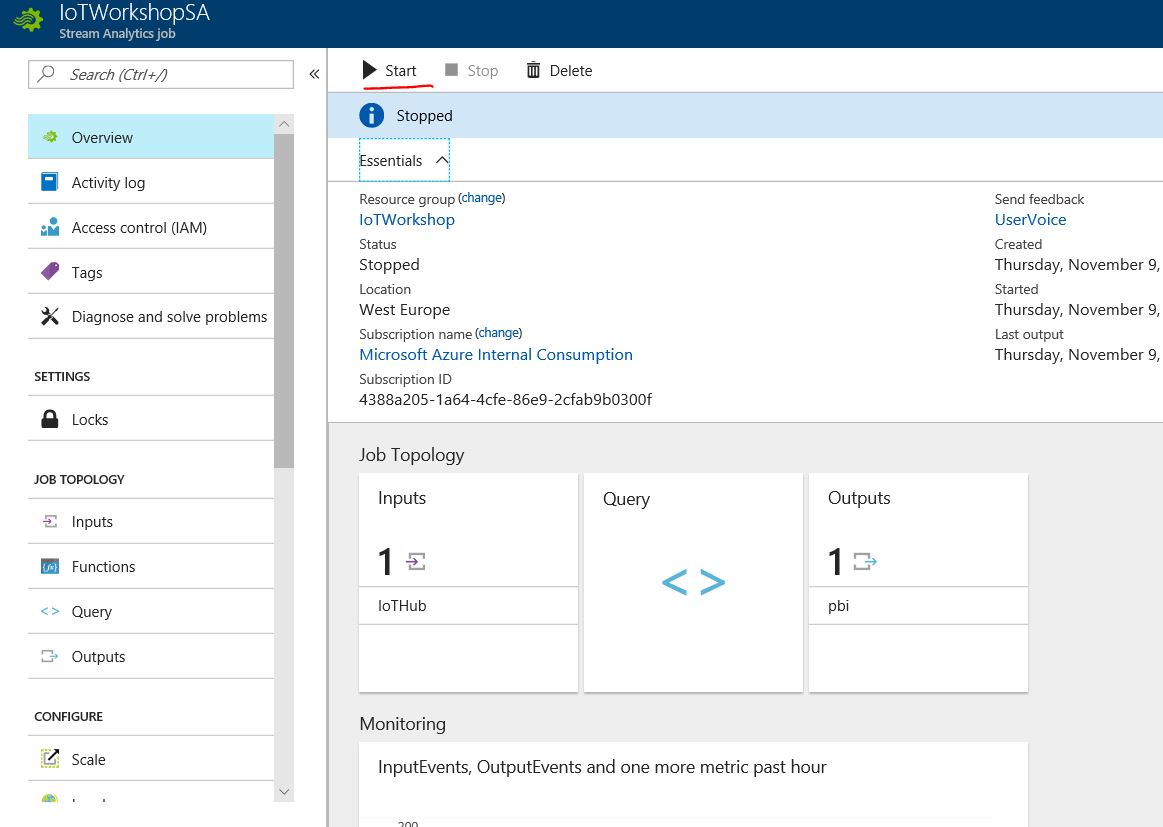Click the Functions fx icon
The width and height of the screenshot is (1163, 827).
click(x=50, y=567)
